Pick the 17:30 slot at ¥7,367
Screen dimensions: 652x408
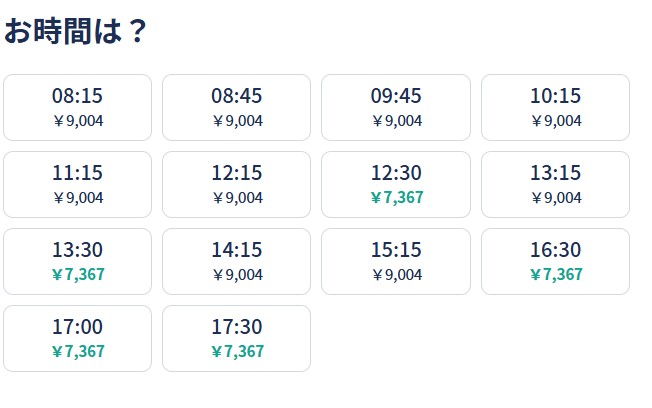click(x=237, y=339)
